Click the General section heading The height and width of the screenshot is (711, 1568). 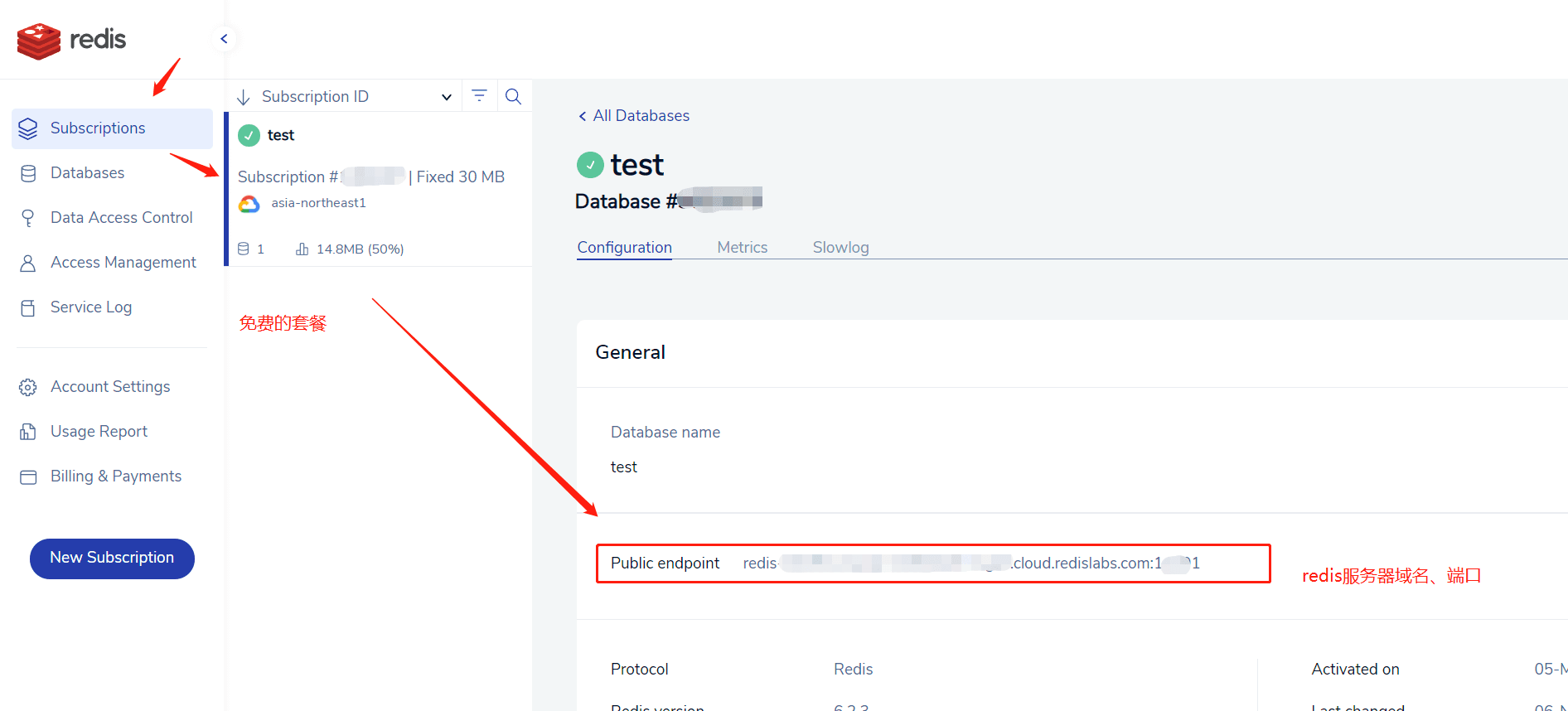tap(631, 353)
